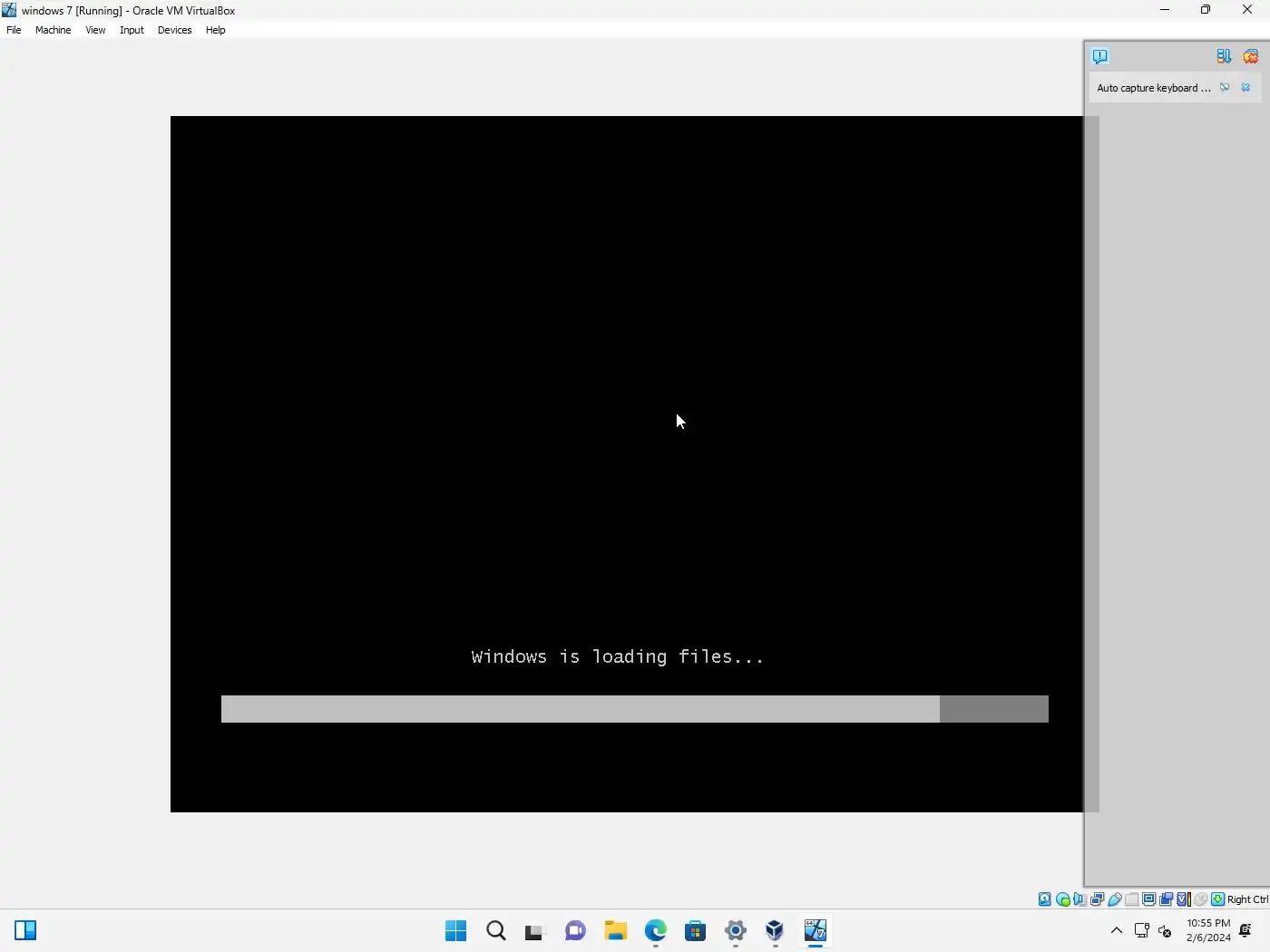Toggle notification ordering icon in the panel
Screen dimensions: 1270x952
click(1224, 56)
